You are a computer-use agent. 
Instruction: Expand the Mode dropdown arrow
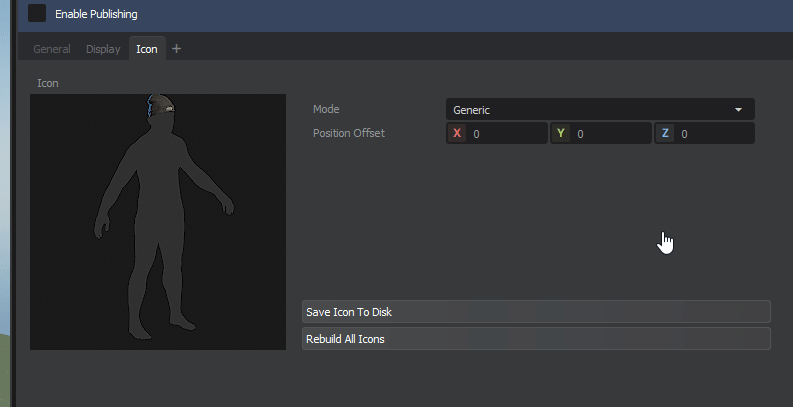click(x=738, y=110)
